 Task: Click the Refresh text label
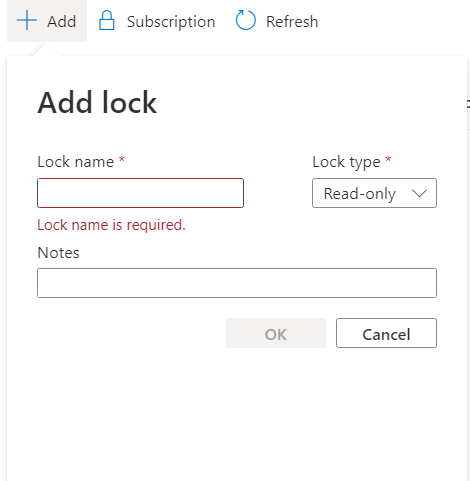point(292,22)
